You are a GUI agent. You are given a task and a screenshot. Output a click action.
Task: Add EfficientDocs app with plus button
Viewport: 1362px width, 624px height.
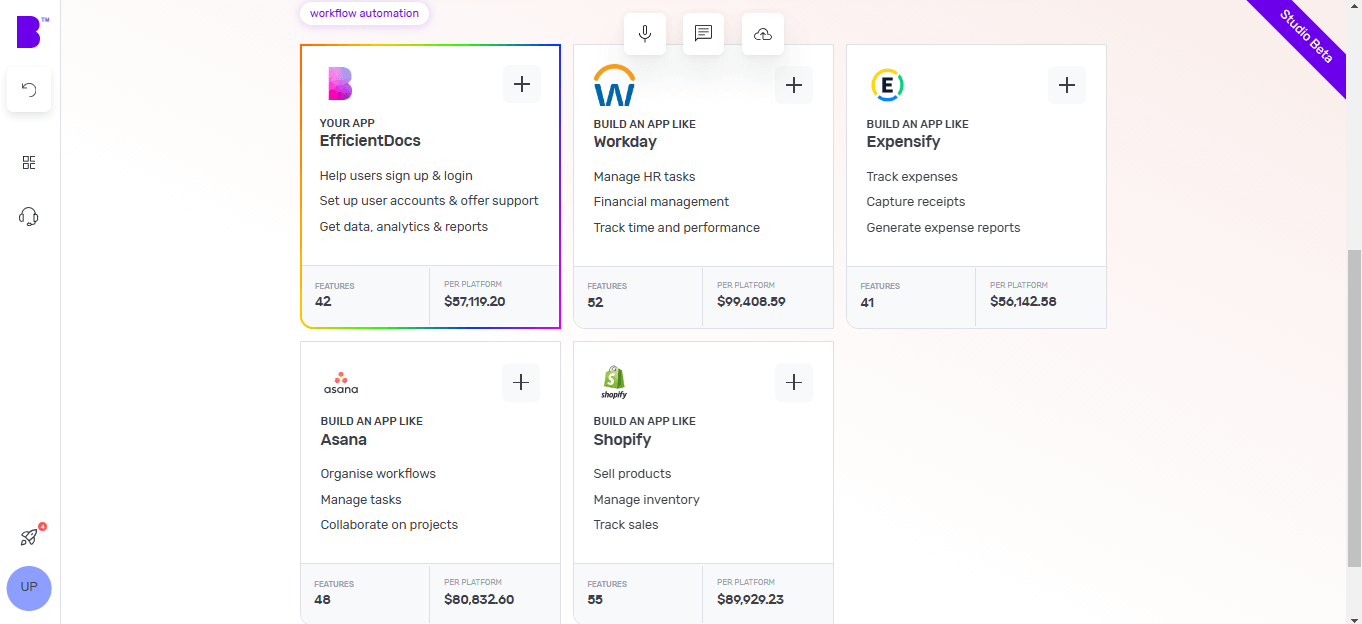point(522,84)
